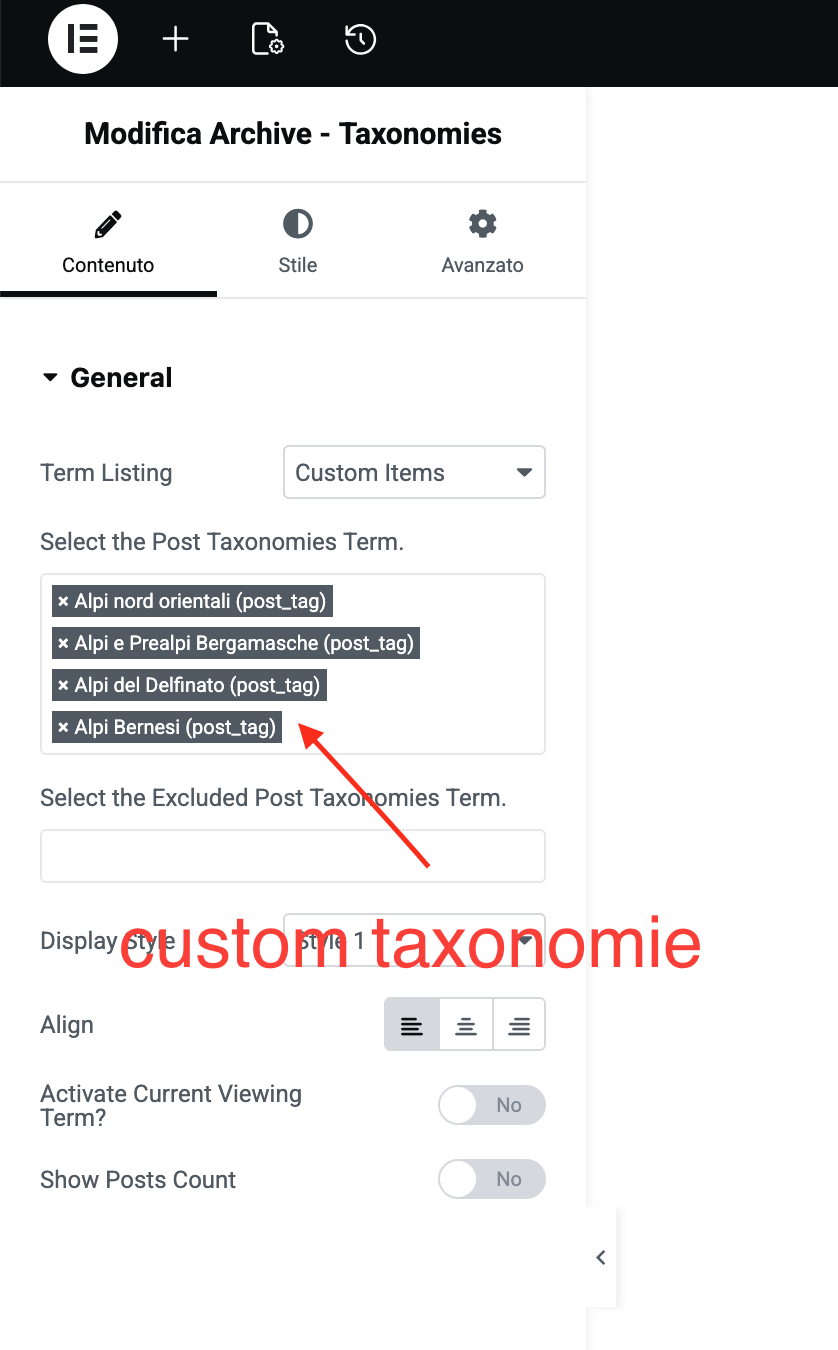Enable the Show Posts Count switch
Screen dimensions: 838x1350
492,1179
